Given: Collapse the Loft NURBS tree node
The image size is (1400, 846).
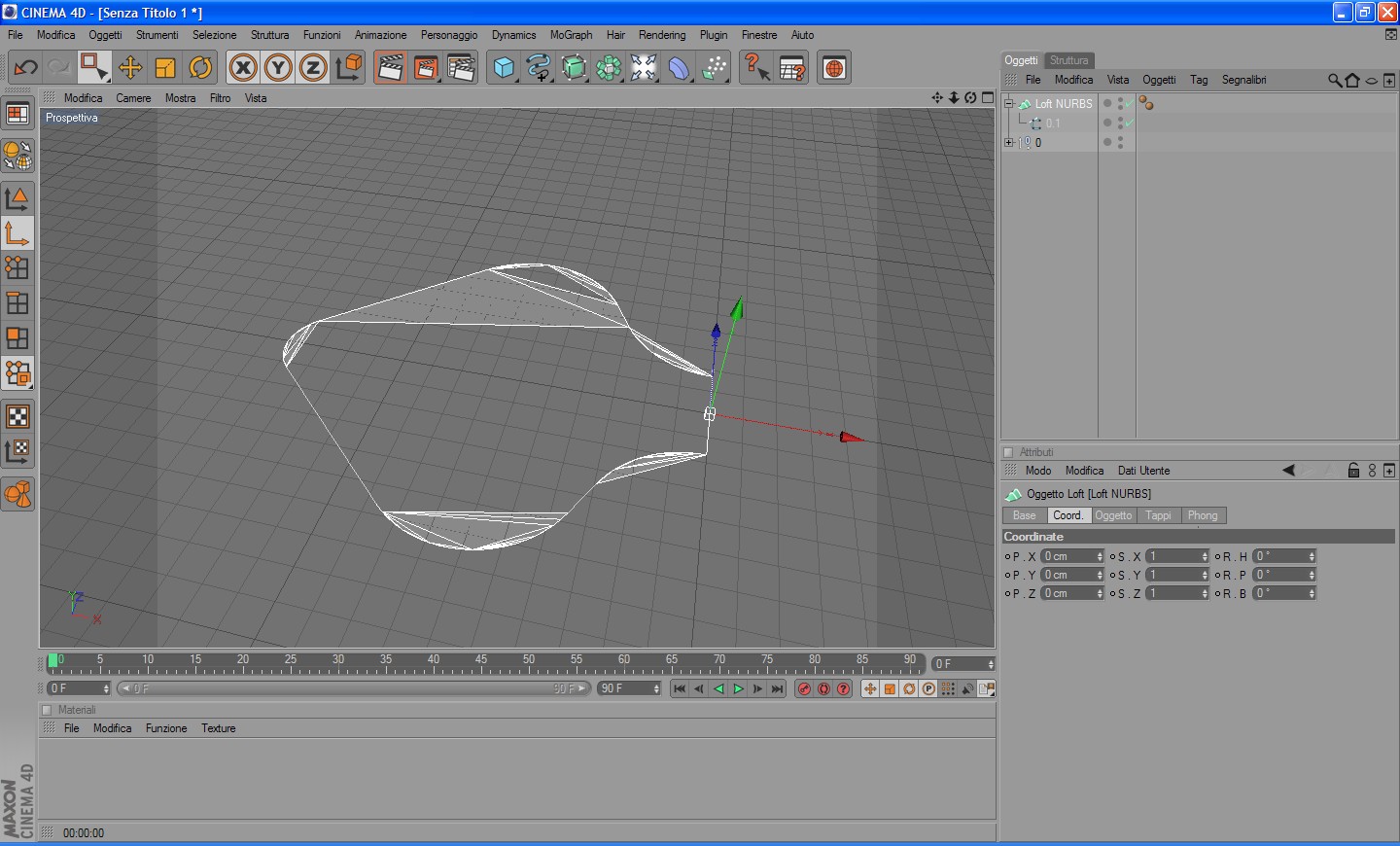Looking at the screenshot, I should pos(1008,103).
